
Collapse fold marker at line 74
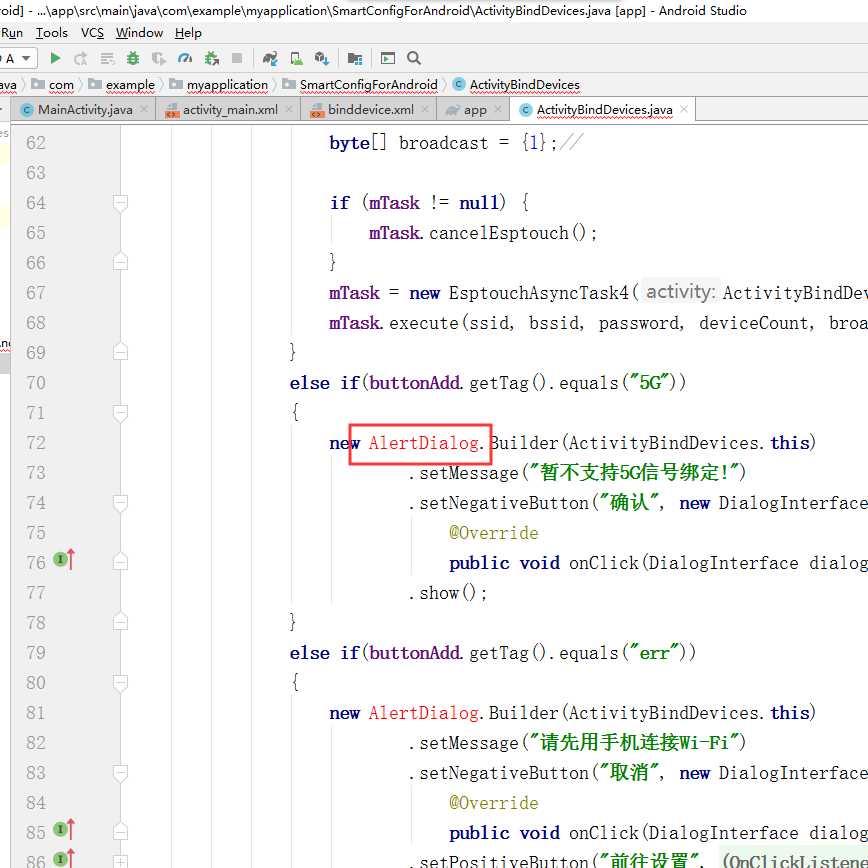point(120,503)
